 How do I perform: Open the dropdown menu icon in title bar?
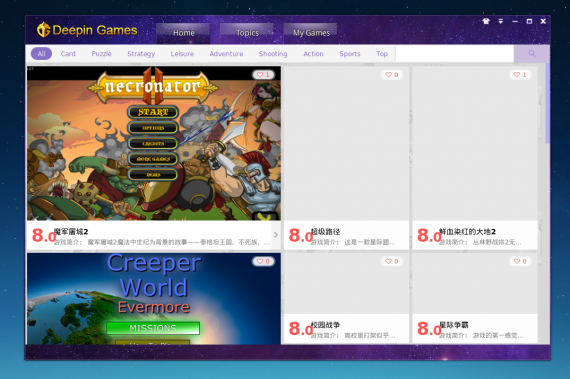pyautogui.click(x=501, y=21)
